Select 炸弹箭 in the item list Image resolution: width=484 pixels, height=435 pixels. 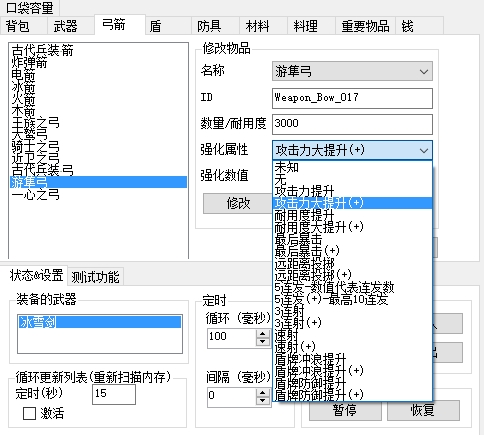[x=98, y=63]
